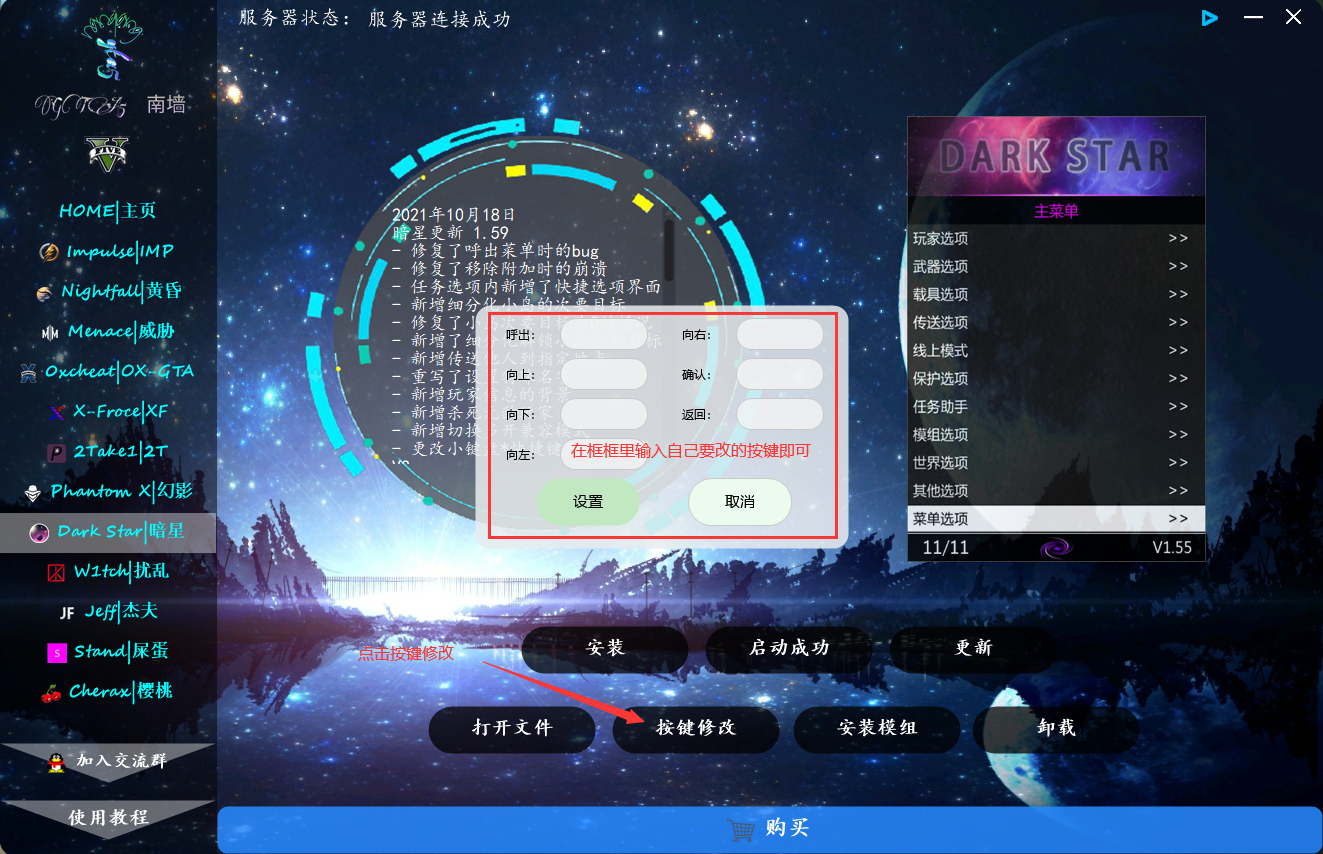Click the Nightfall planet icon
This screenshot has height=854, width=1323.
[43, 292]
